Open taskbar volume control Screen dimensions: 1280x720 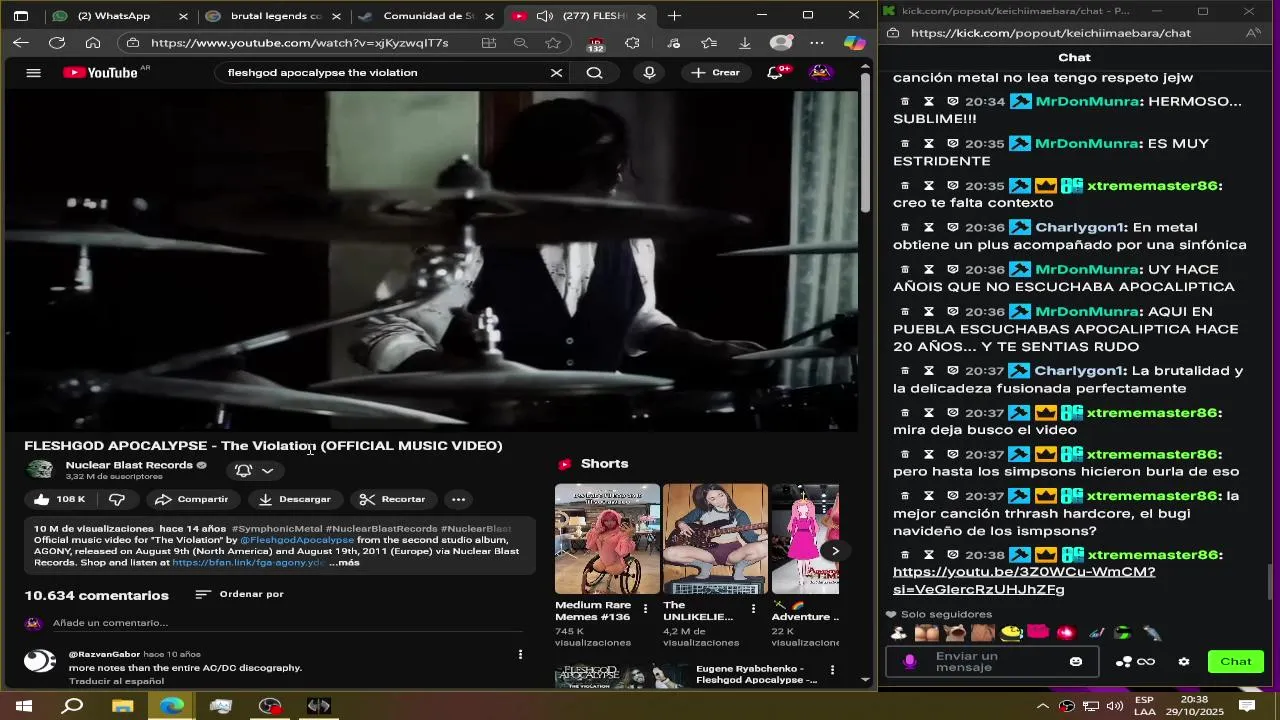point(1115,706)
